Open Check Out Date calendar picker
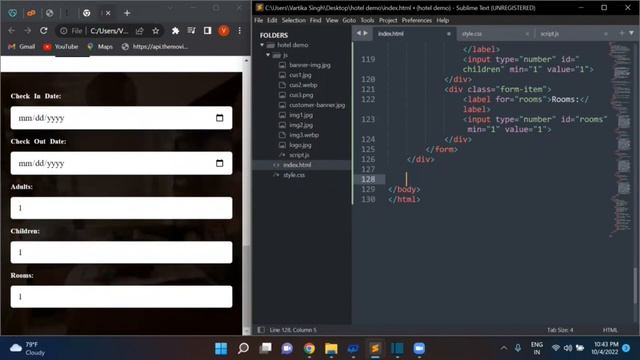The height and width of the screenshot is (360, 640). (x=220, y=163)
